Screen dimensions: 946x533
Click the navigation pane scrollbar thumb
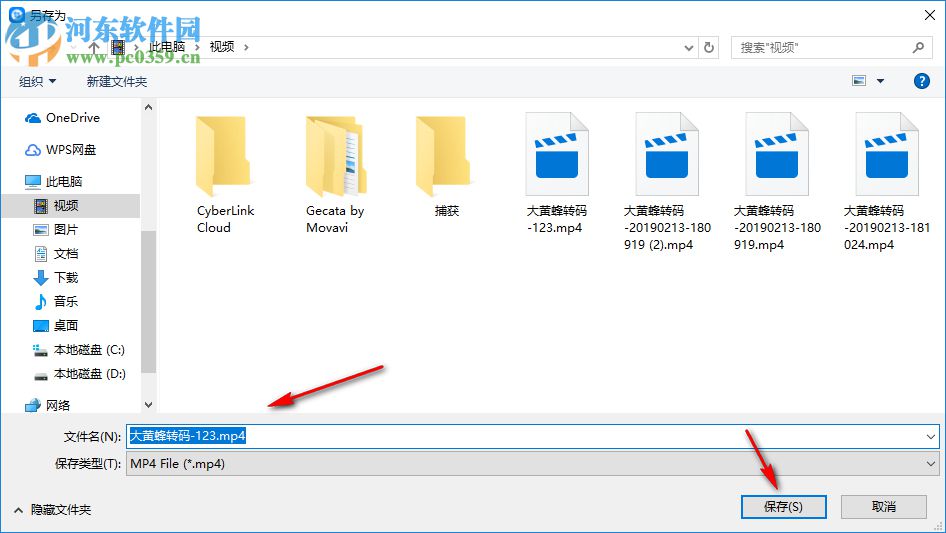tap(148, 301)
